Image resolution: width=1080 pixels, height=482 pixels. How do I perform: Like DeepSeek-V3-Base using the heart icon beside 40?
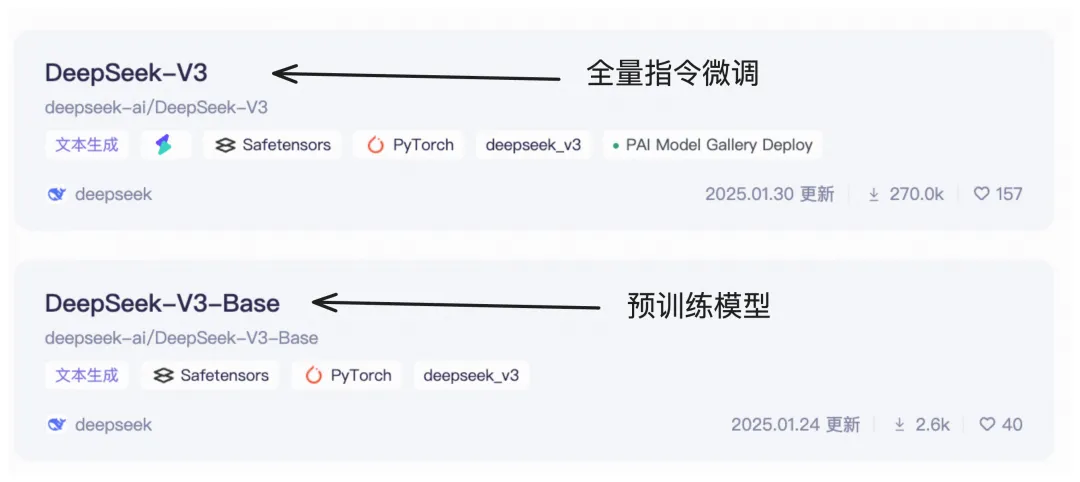click(x=987, y=424)
